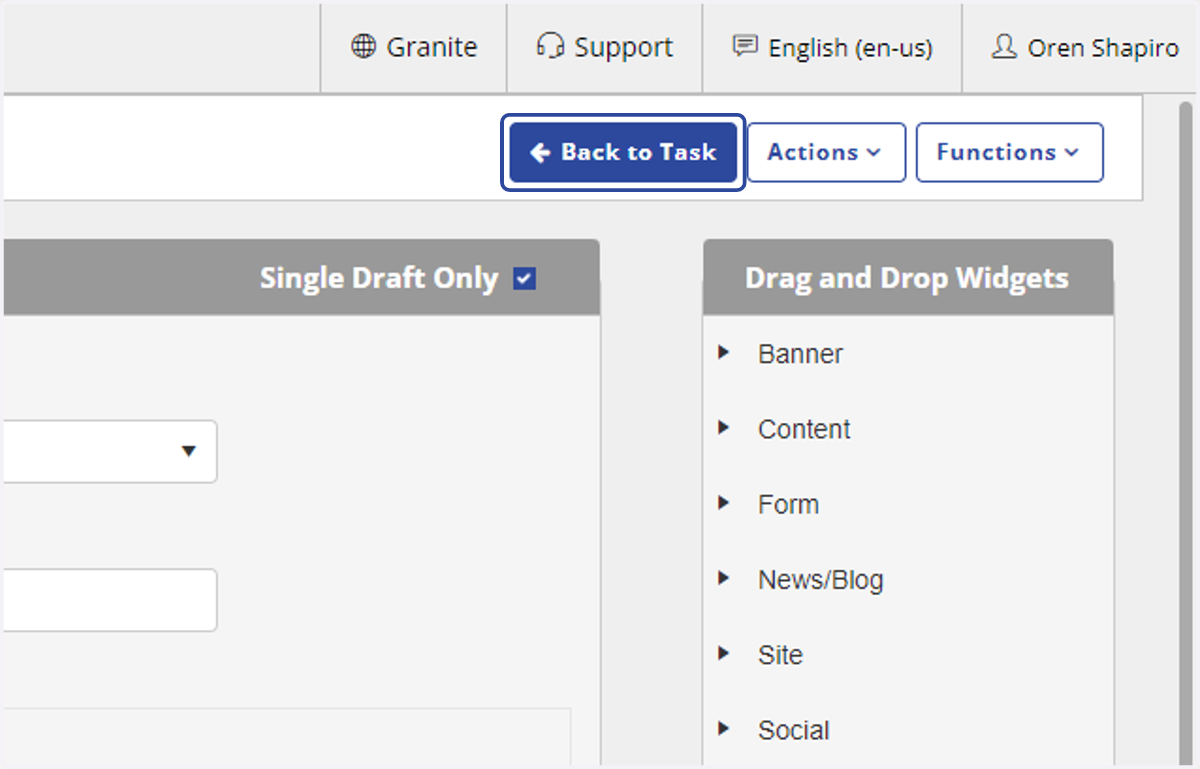Click the Content label in widgets
This screenshot has width=1200, height=769.
tap(804, 429)
